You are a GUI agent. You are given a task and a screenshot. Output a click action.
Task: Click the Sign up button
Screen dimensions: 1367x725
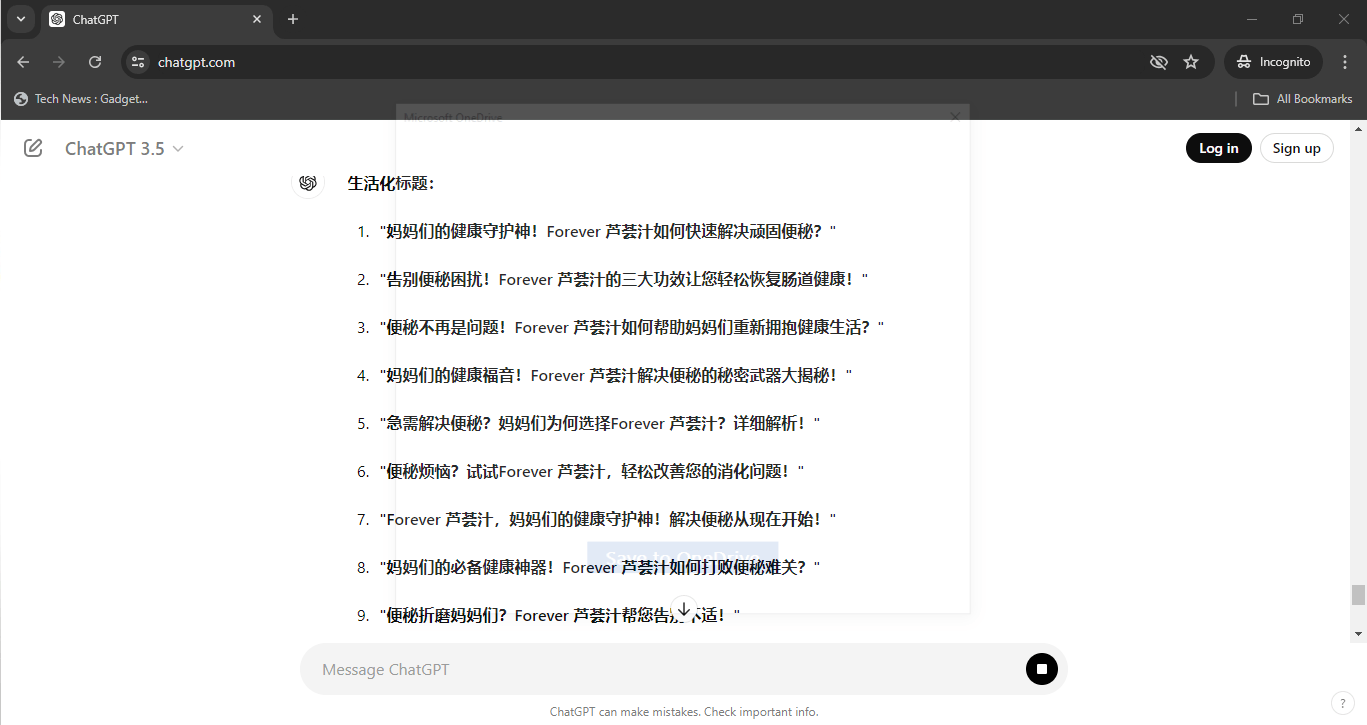[x=1296, y=148]
